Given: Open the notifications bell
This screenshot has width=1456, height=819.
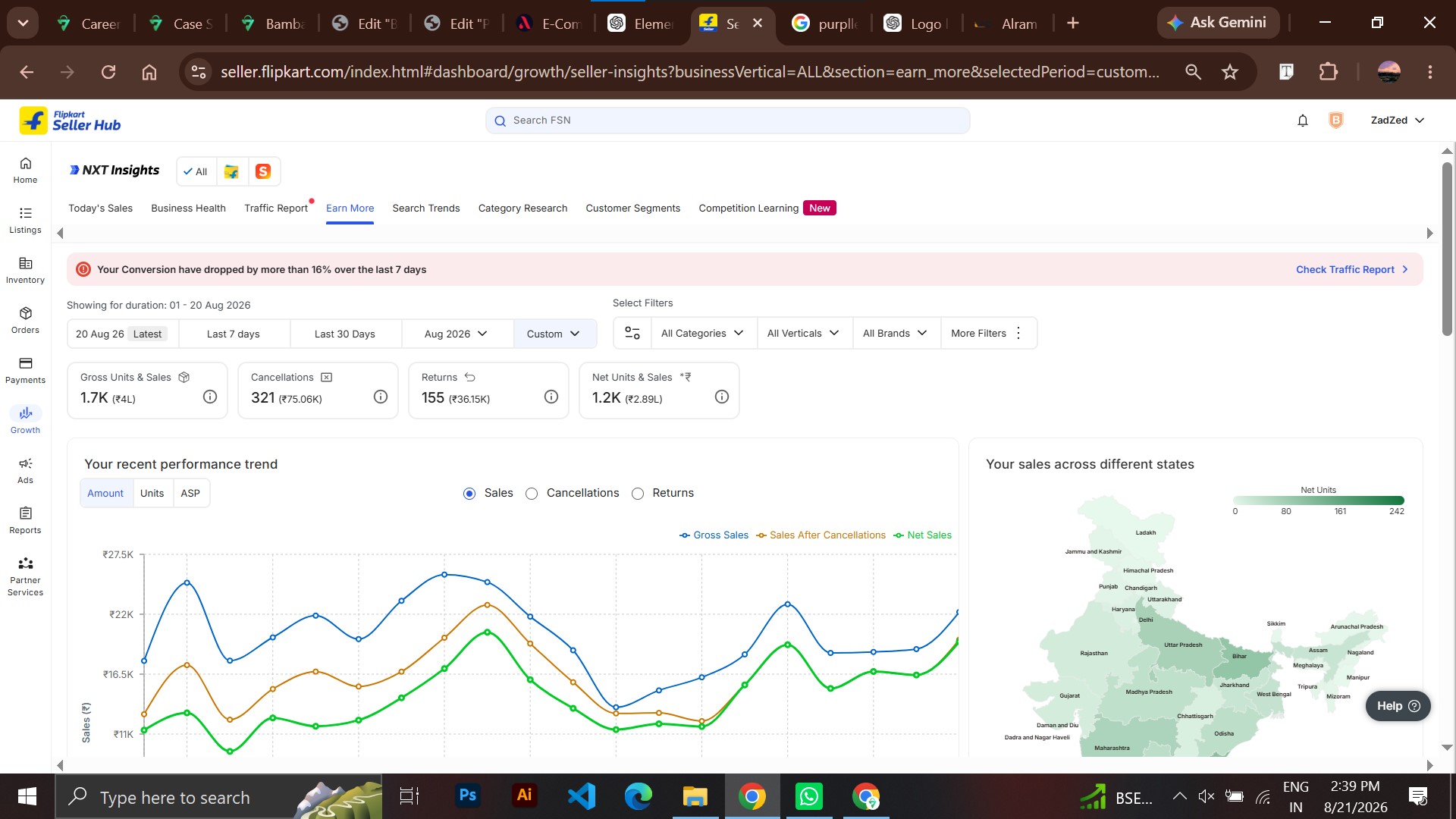Looking at the screenshot, I should [x=1303, y=121].
